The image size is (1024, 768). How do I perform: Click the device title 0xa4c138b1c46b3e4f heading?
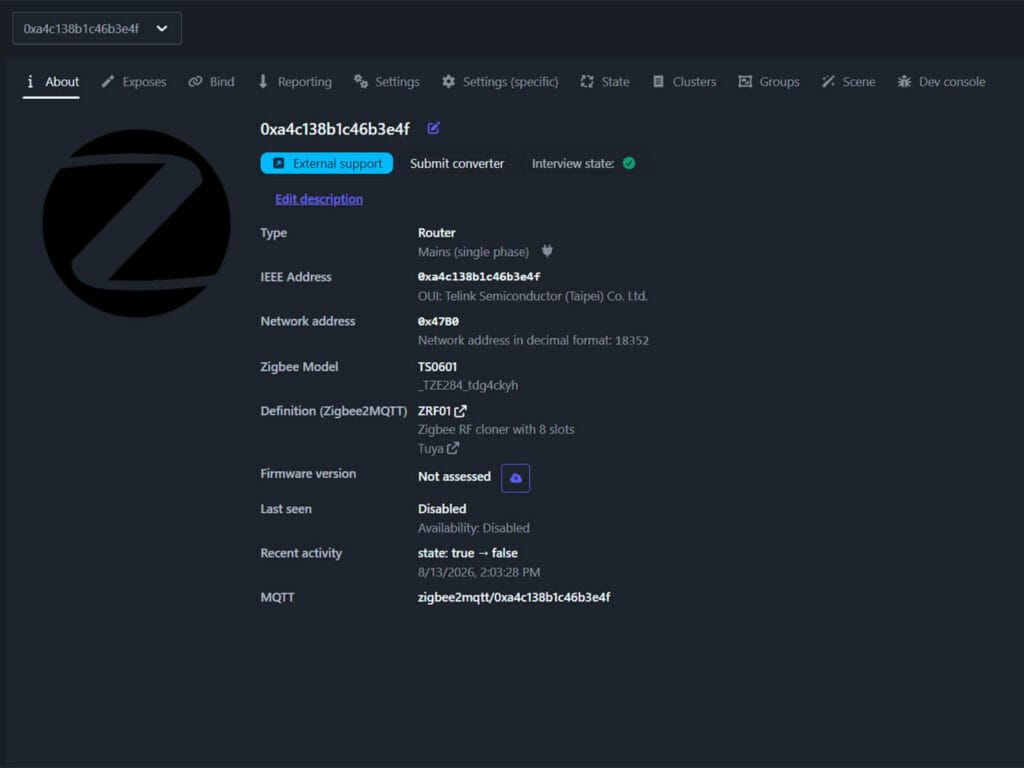pyautogui.click(x=335, y=129)
